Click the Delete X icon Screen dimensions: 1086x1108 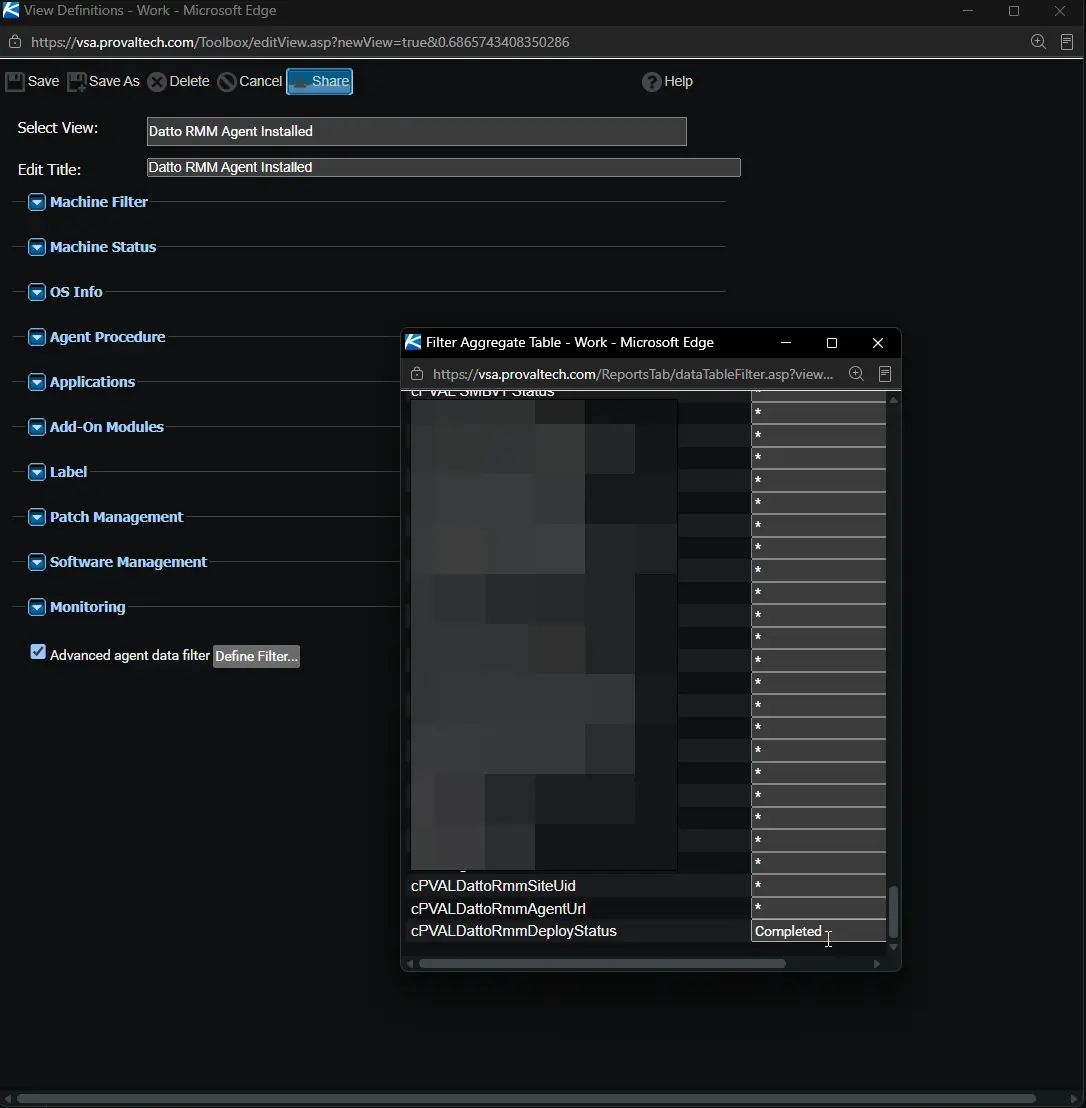click(157, 82)
